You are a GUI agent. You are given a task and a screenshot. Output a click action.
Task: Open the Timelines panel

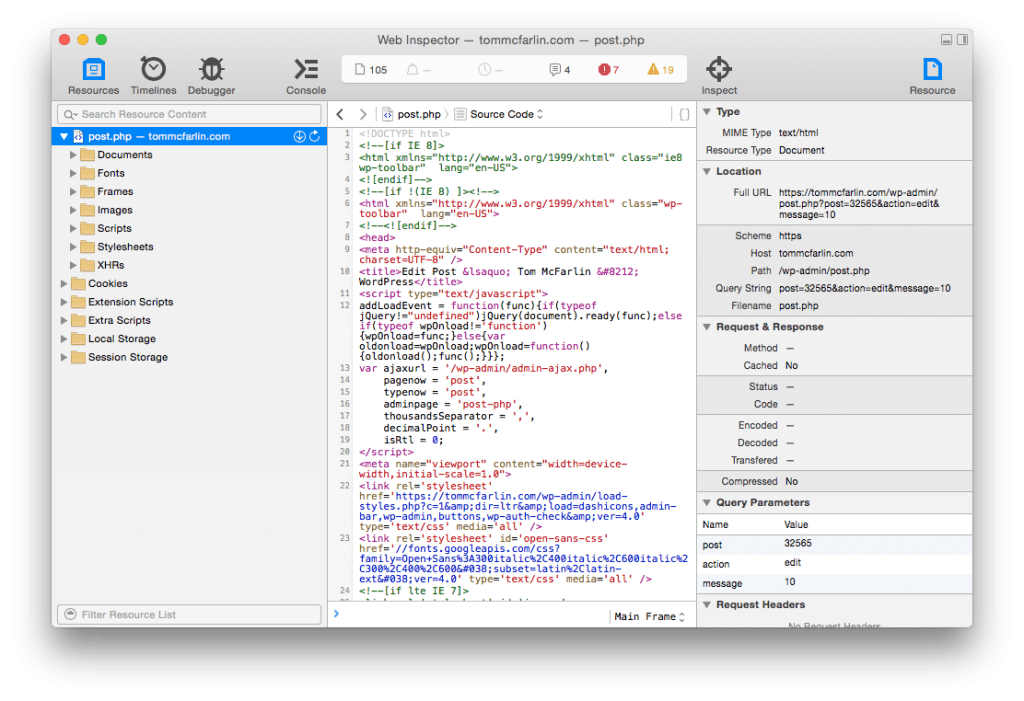coord(153,76)
